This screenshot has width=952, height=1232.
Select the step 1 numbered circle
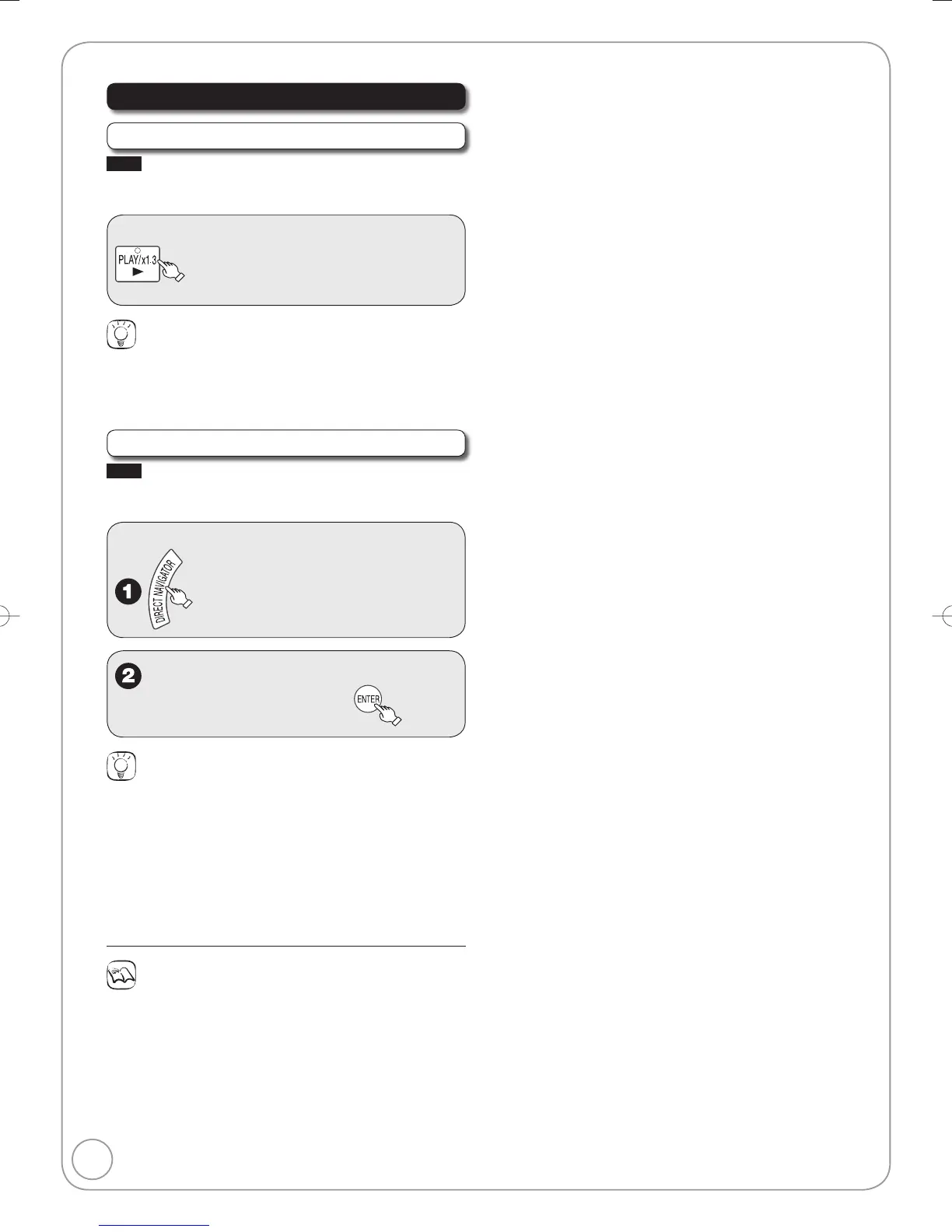(x=128, y=593)
